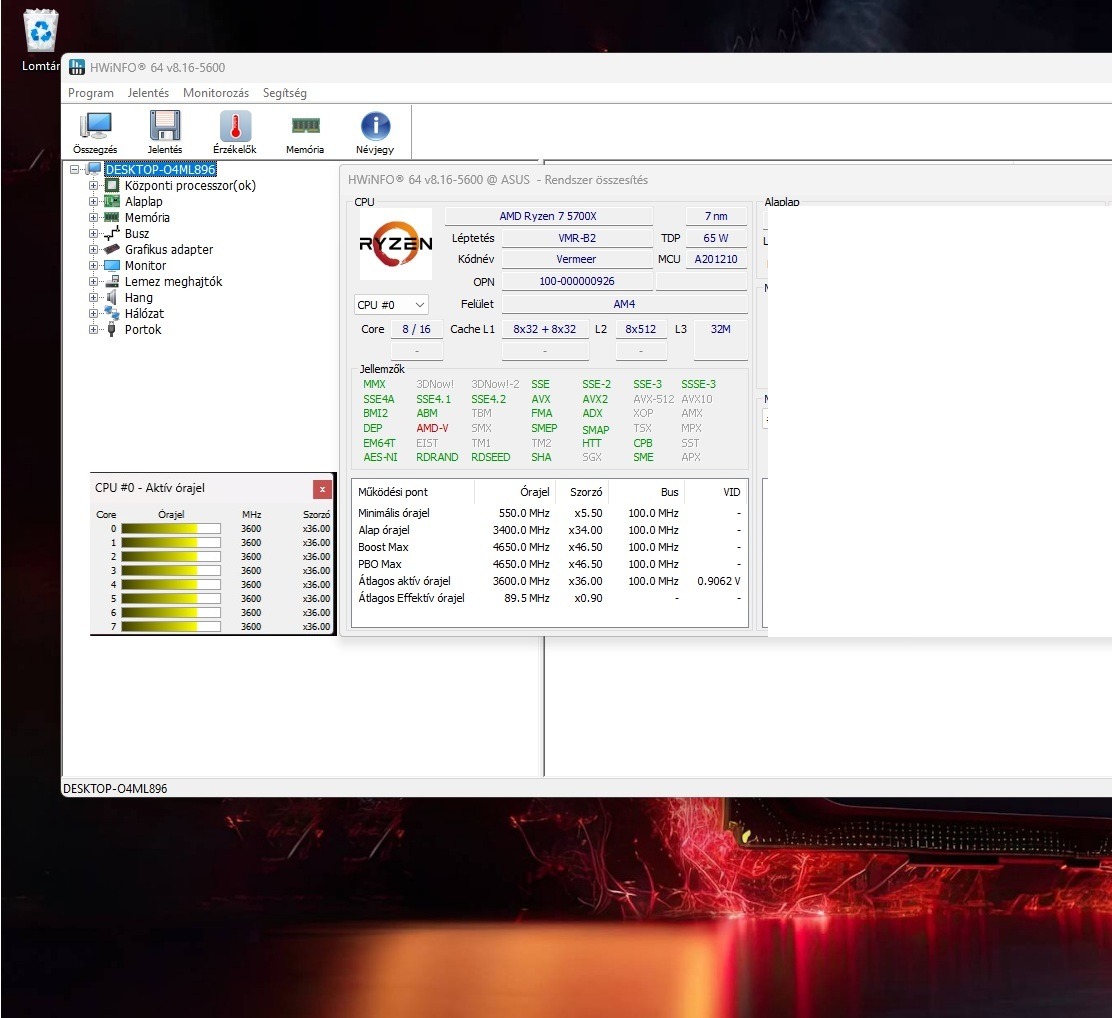The width and height of the screenshot is (1112, 1018).
Task: Click the Monitor tree node icon
Action: tap(111, 265)
